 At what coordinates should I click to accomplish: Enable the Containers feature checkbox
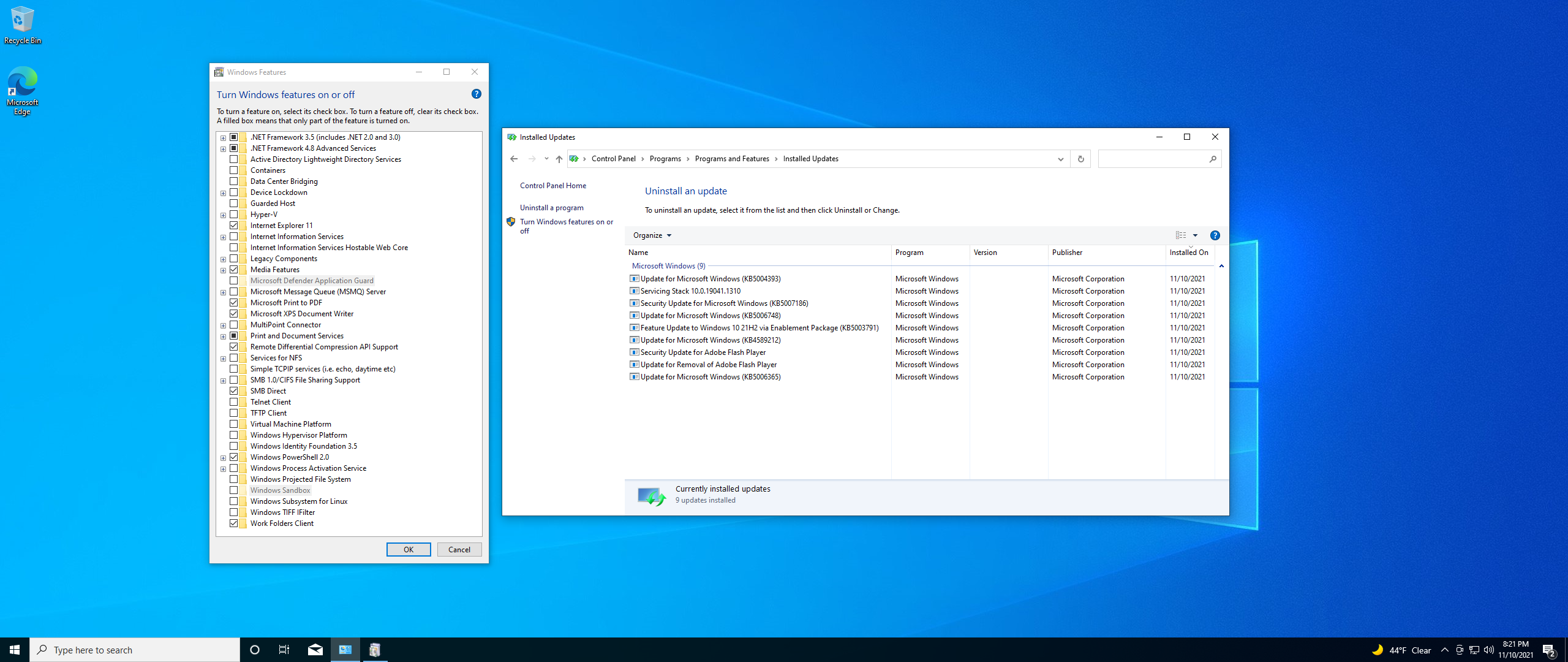[x=234, y=170]
